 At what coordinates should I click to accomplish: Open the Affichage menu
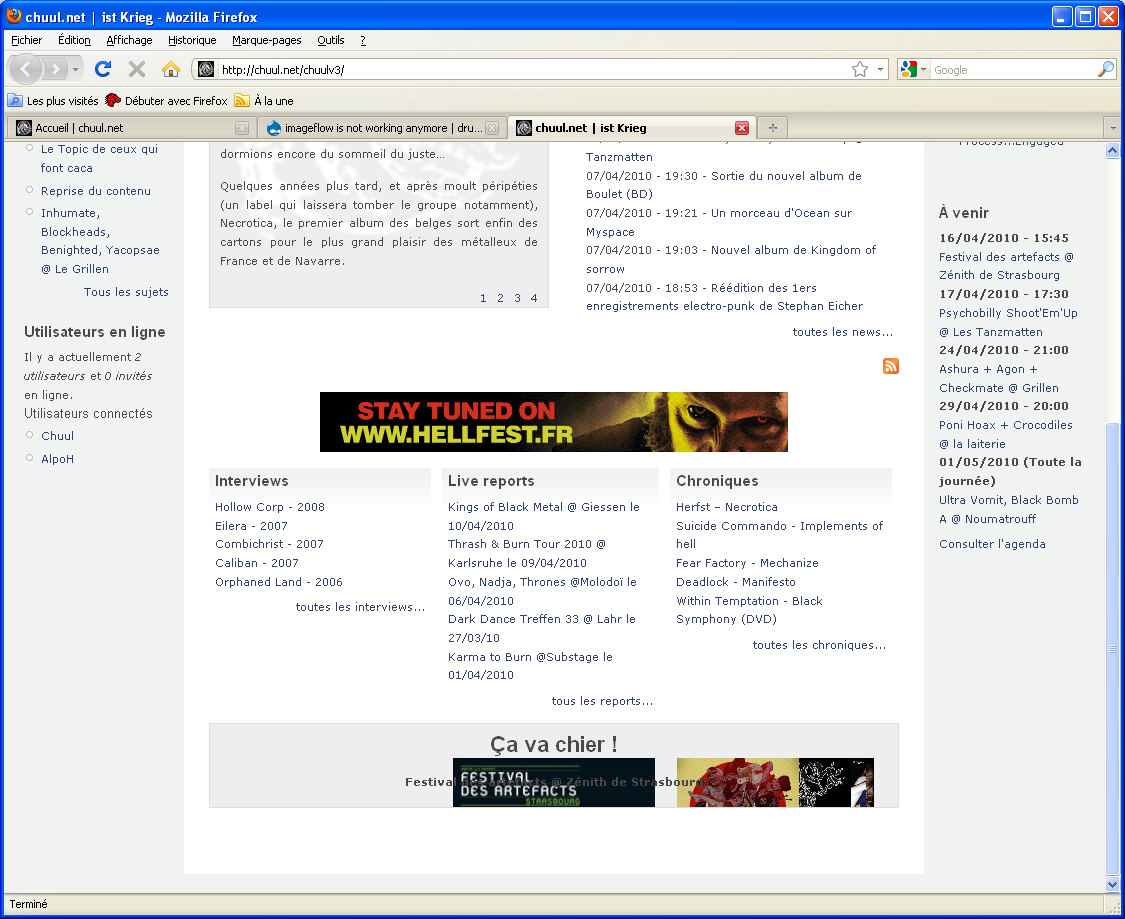point(129,40)
